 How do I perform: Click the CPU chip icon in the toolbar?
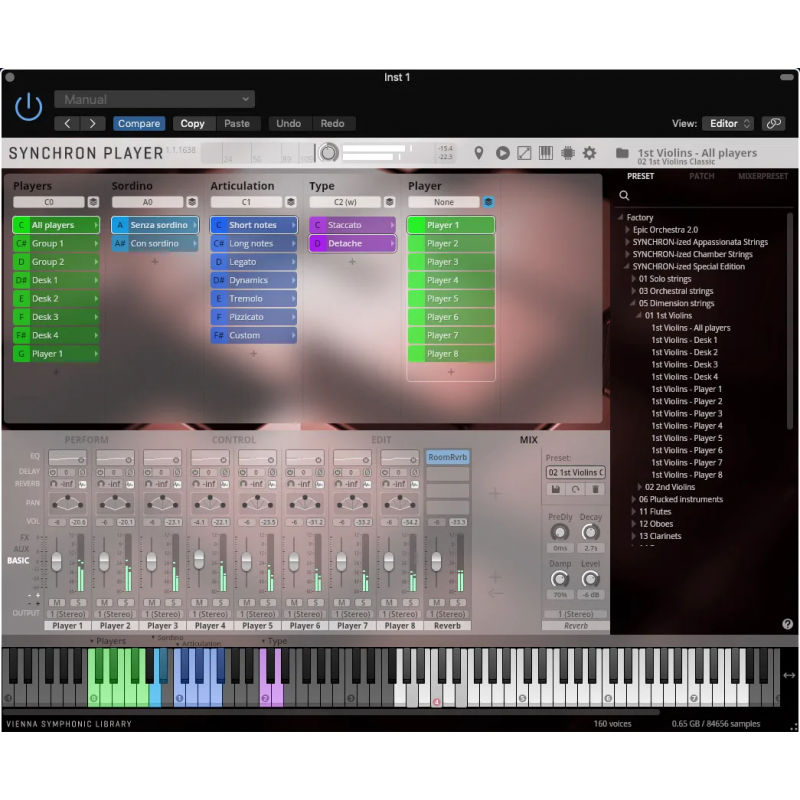click(568, 152)
